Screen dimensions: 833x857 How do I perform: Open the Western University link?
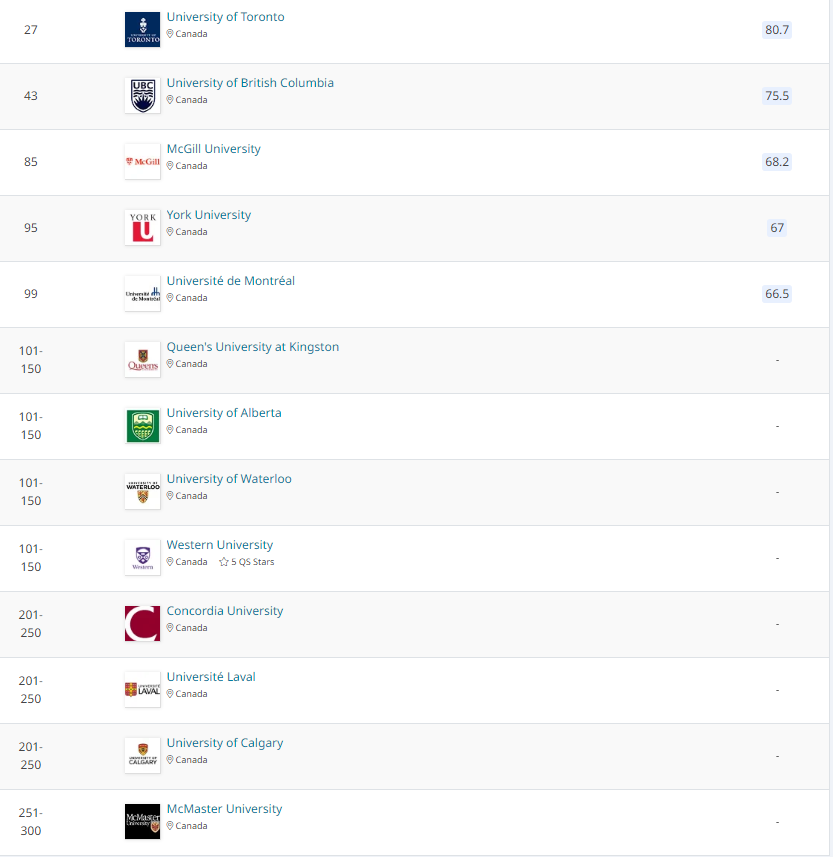pyautogui.click(x=219, y=545)
